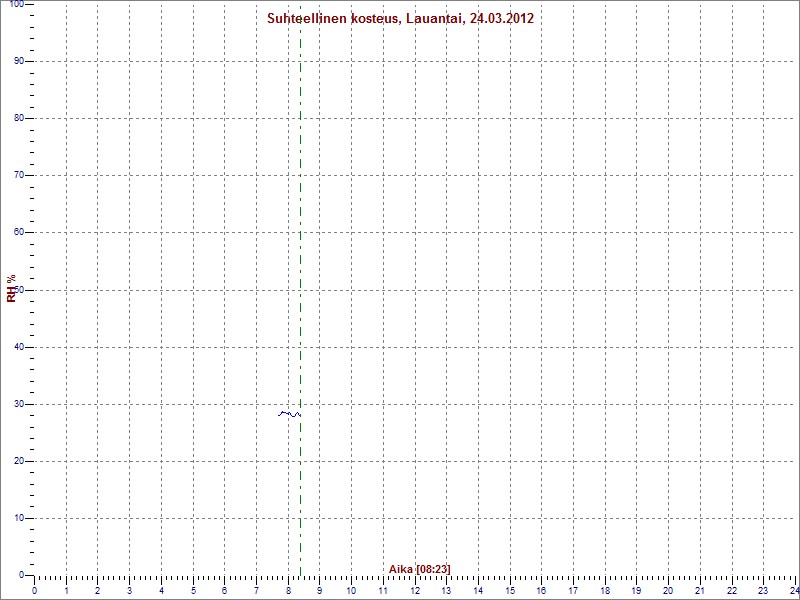The width and height of the screenshot is (800, 600).
Task: Click the x-axis hour label 8
Action: [288, 591]
